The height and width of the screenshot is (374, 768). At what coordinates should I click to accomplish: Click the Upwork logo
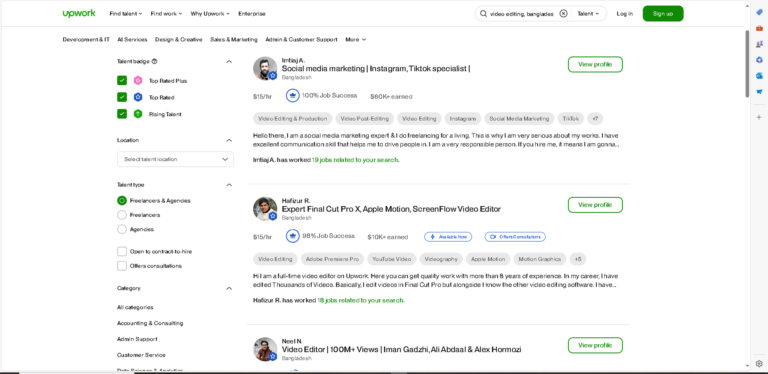tap(79, 13)
